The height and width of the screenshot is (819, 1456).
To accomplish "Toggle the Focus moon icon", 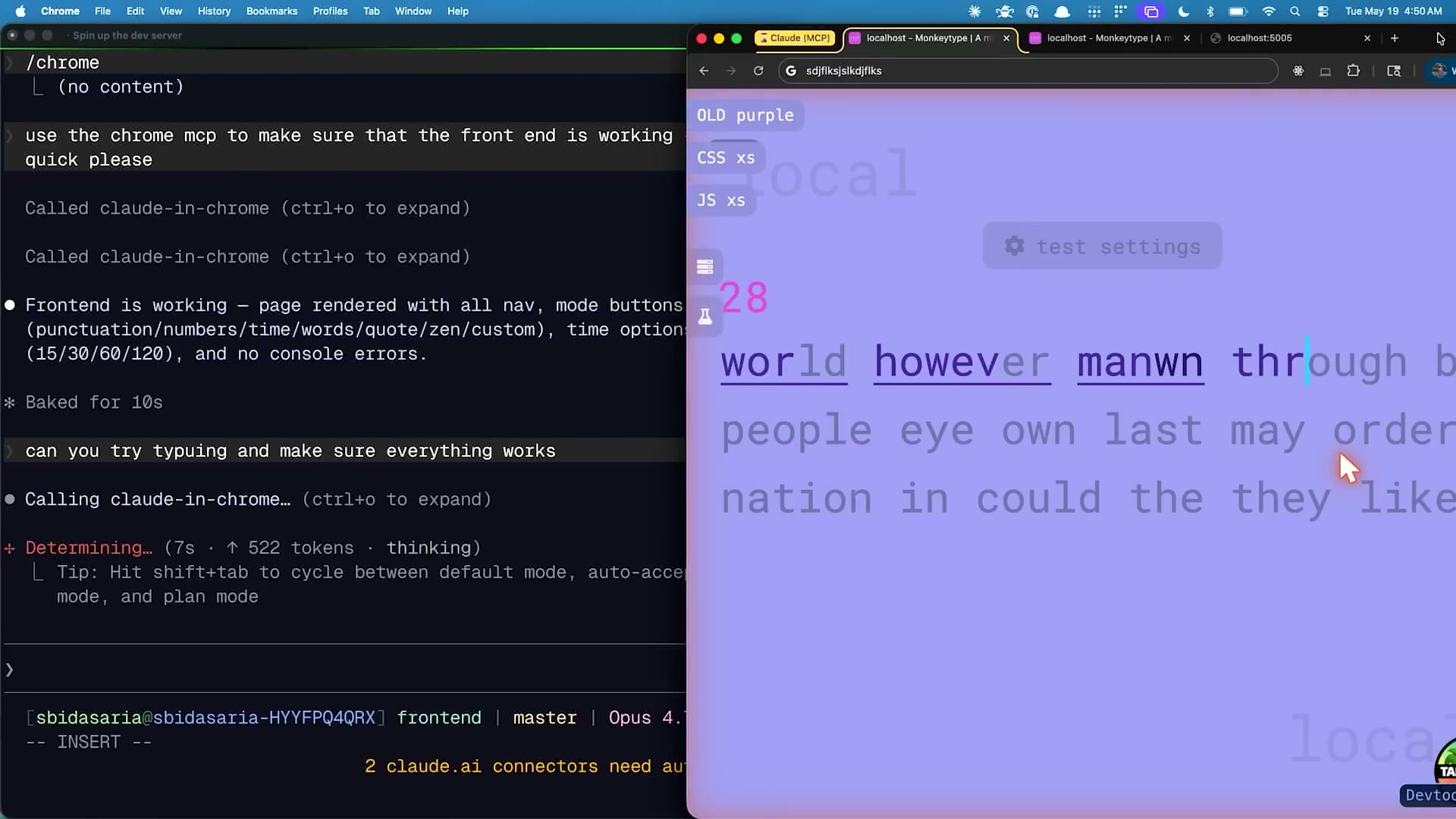I will click(1184, 11).
